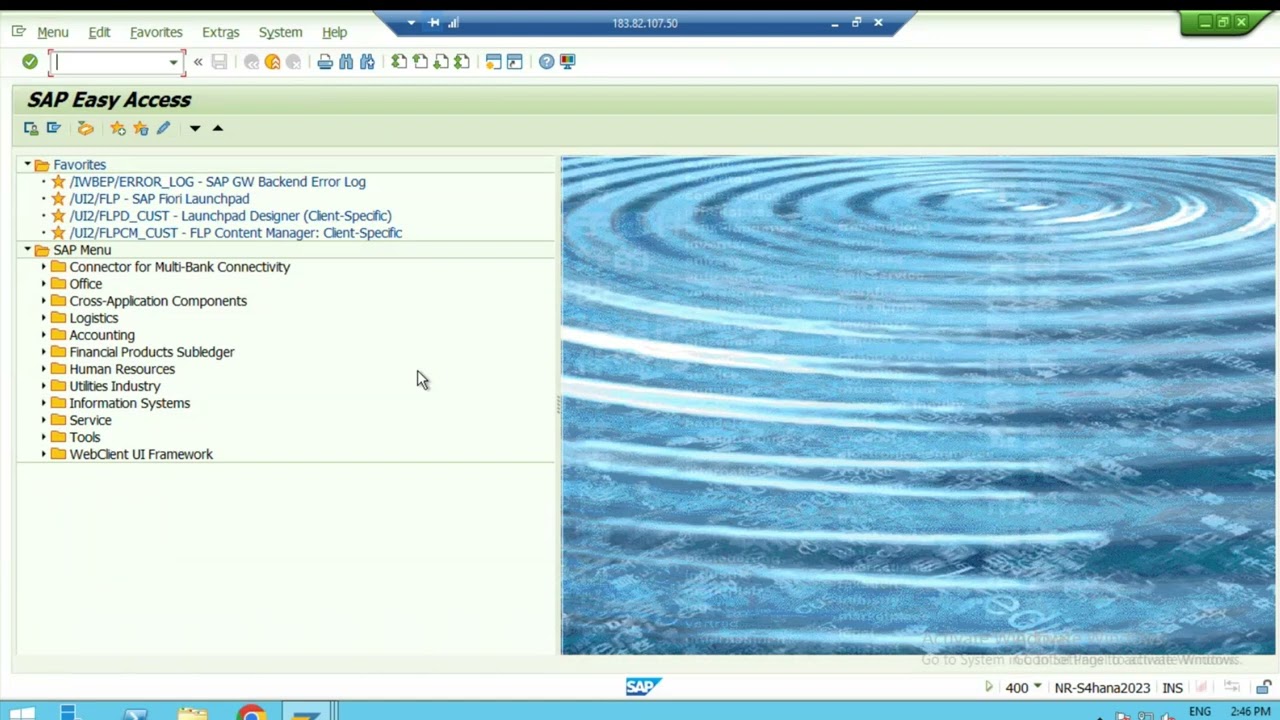Click the Print icon in the toolbar
Screen dimensions: 1280x720
pyautogui.click(x=325, y=62)
